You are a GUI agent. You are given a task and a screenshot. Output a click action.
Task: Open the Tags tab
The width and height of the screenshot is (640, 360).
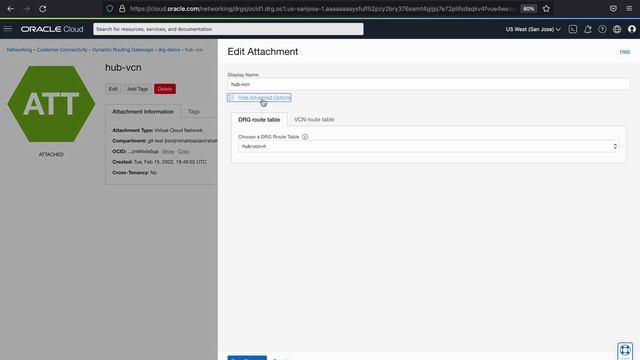tap(194, 111)
